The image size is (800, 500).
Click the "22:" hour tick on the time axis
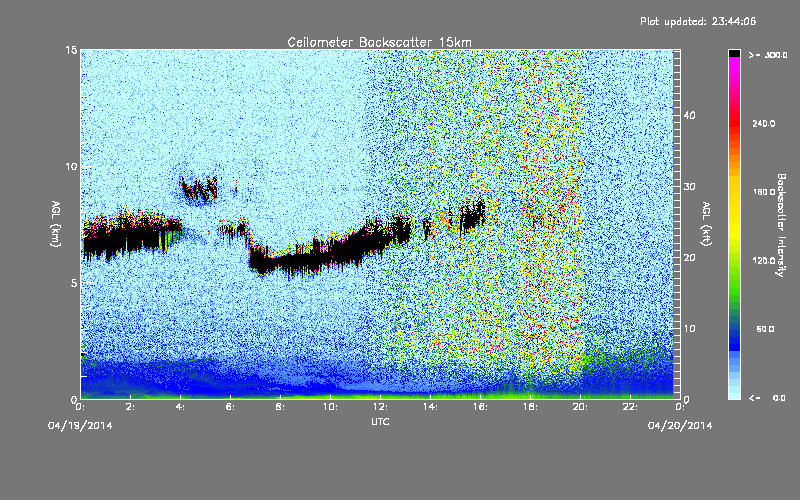pos(630,407)
